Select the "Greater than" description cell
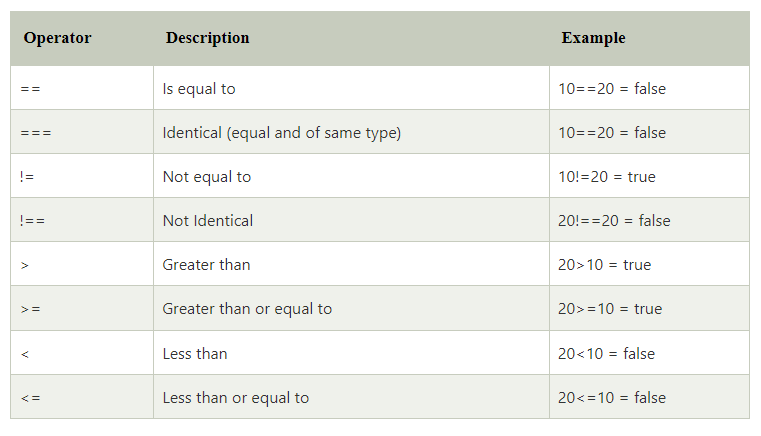The width and height of the screenshot is (761, 436). click(206, 265)
